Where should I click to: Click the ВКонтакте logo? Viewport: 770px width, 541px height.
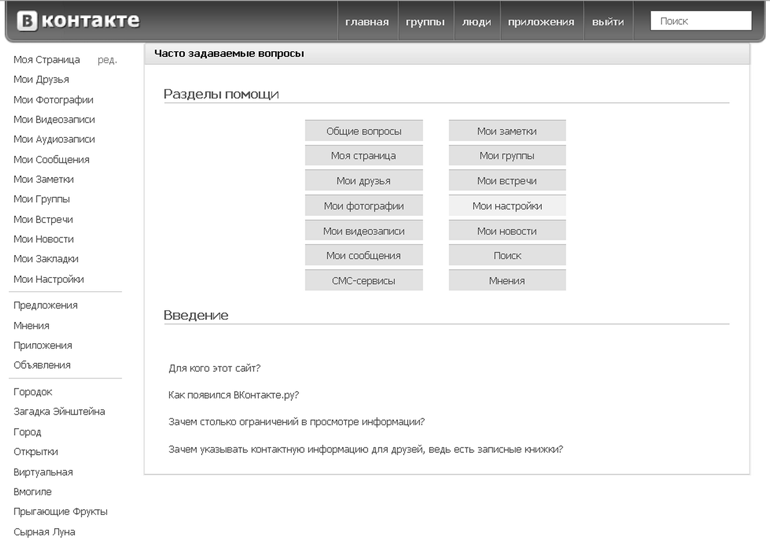(x=78, y=21)
